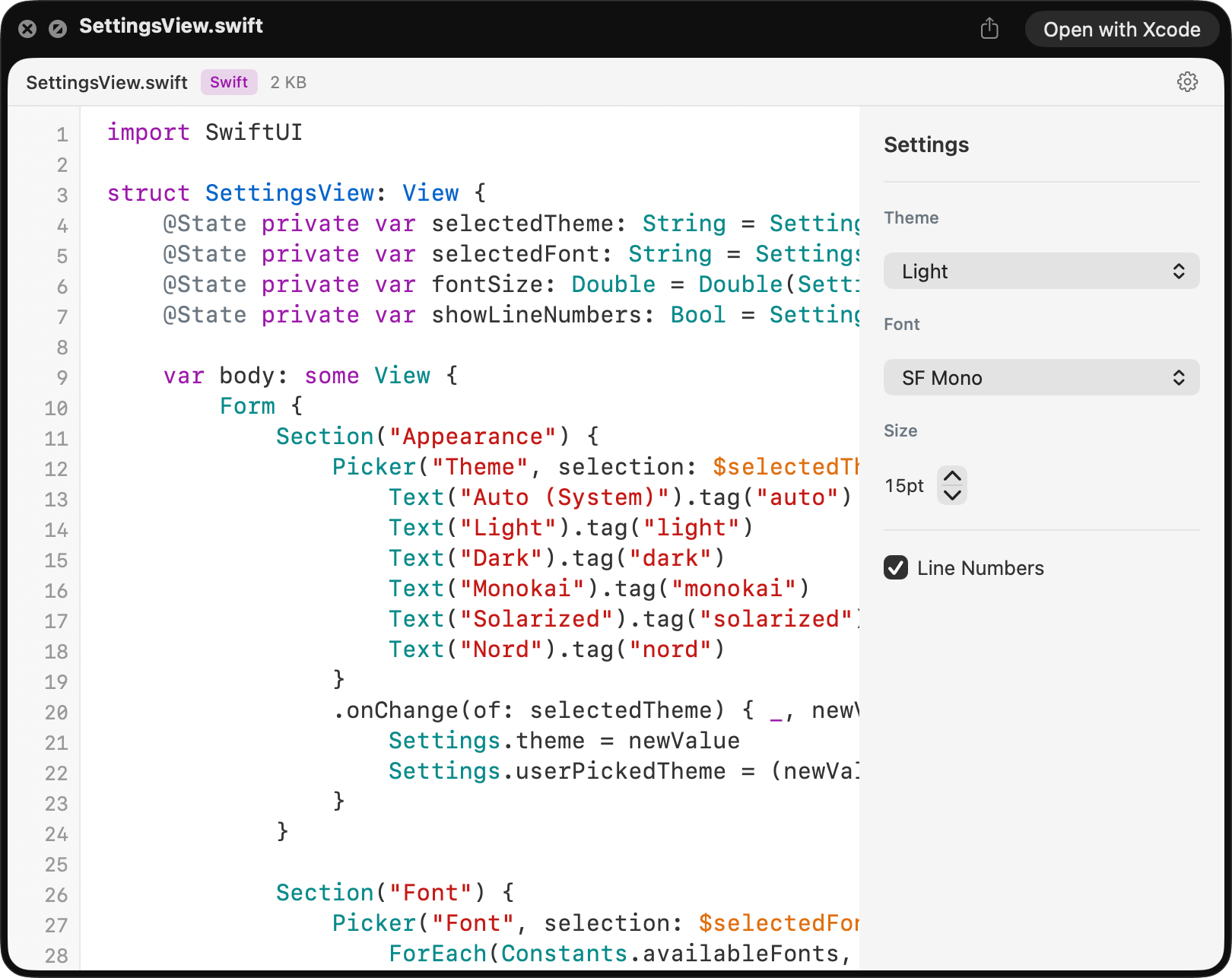Click 'body' on line 9
Image resolution: width=1232 pixels, height=978 pixels.
[x=247, y=376]
